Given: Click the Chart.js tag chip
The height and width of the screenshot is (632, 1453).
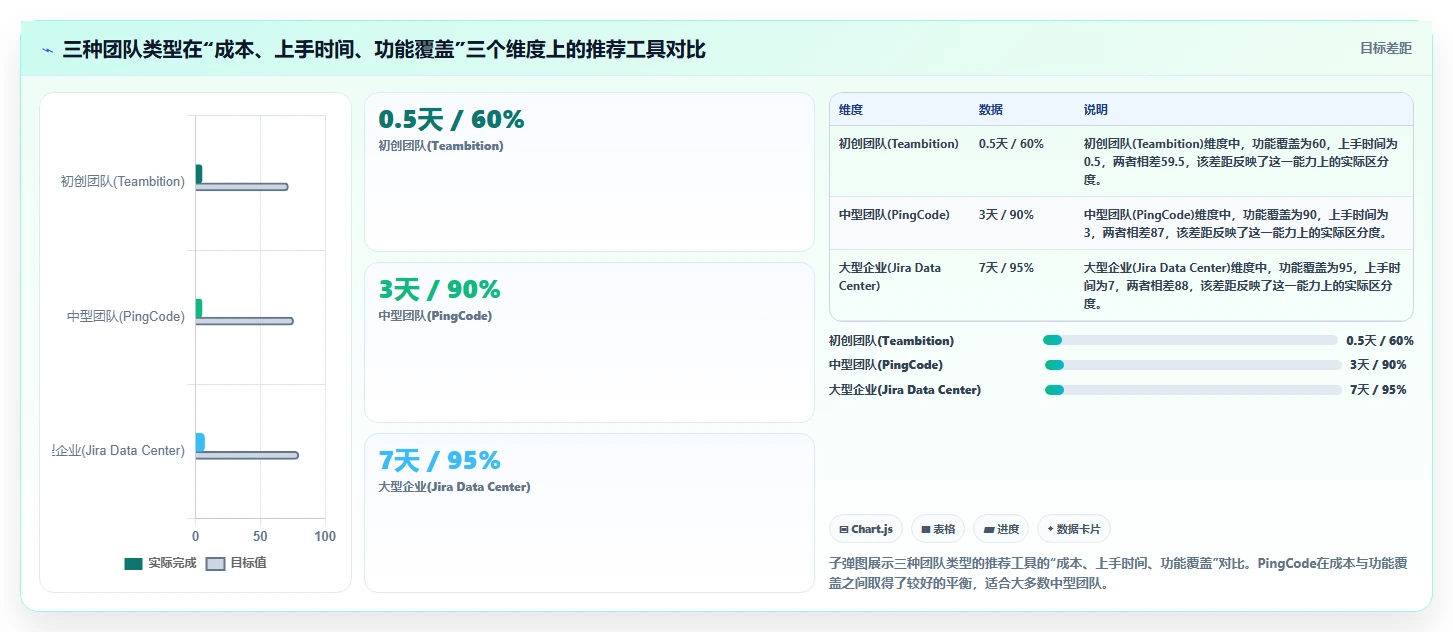Looking at the screenshot, I should 866,529.
